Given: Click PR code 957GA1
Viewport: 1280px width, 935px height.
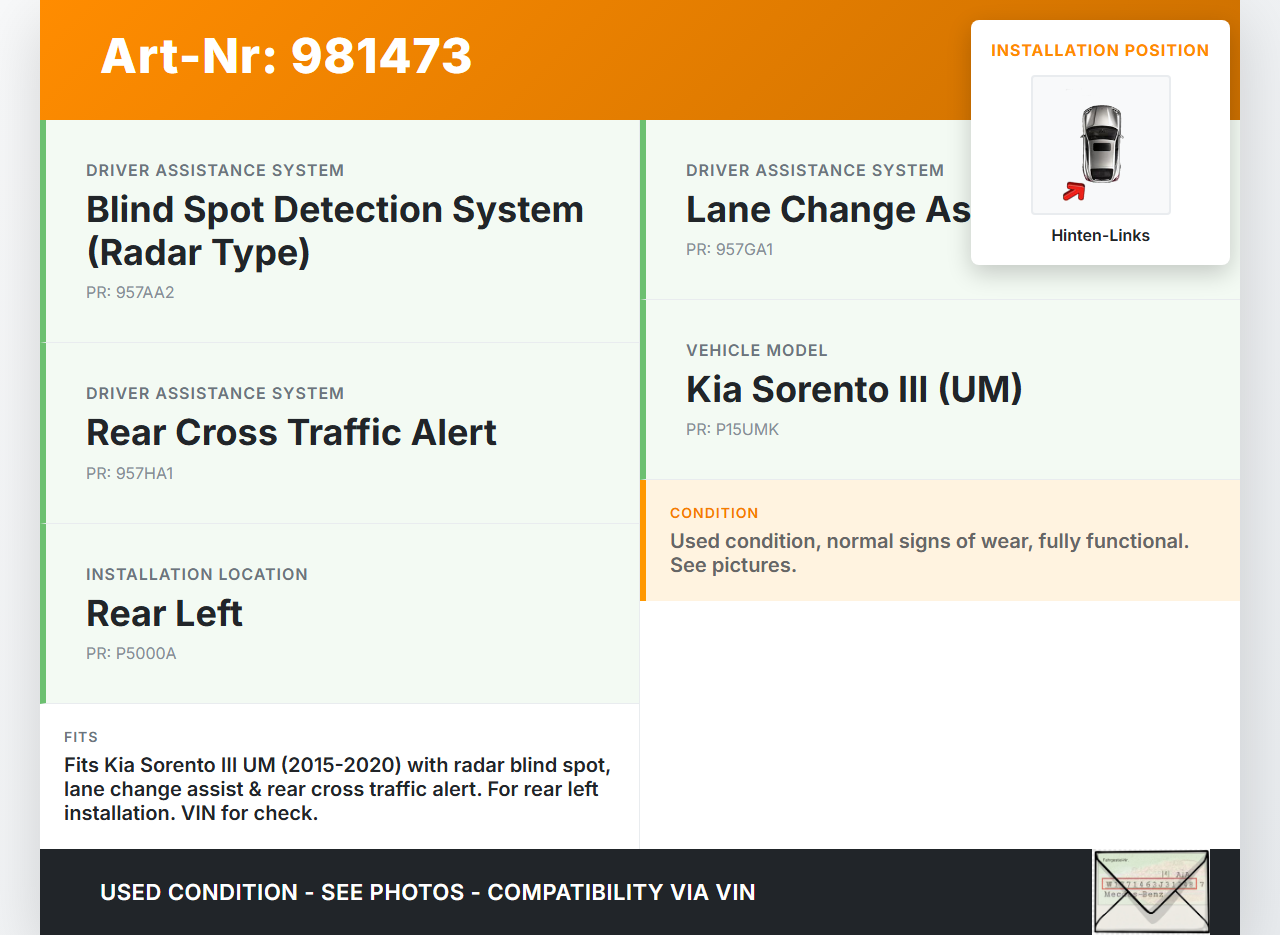Looking at the screenshot, I should [729, 250].
